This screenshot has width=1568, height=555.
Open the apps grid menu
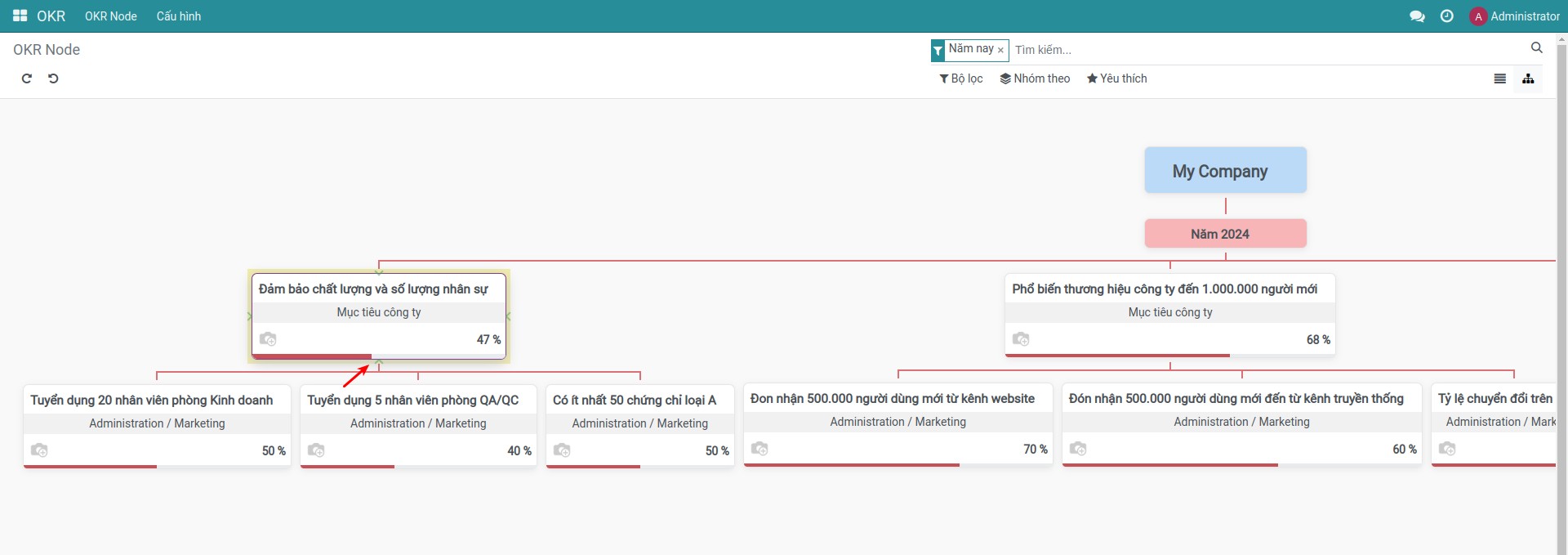[x=20, y=16]
